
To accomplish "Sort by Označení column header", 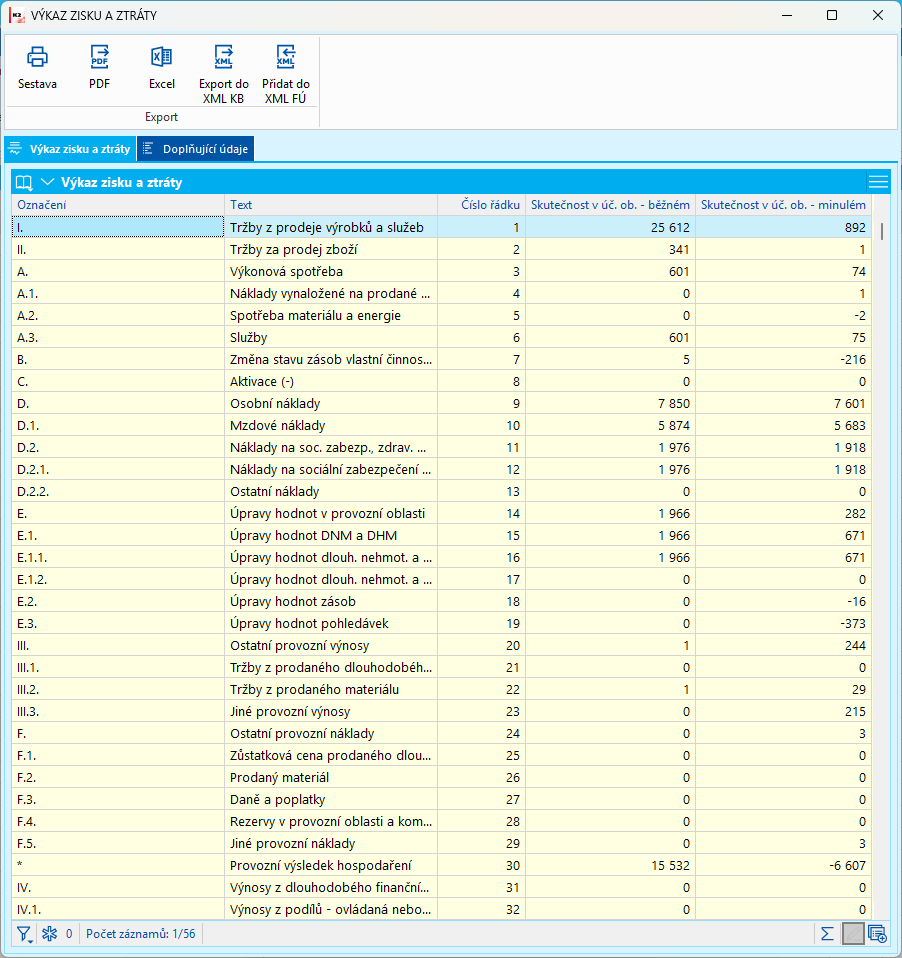I will (118, 205).
